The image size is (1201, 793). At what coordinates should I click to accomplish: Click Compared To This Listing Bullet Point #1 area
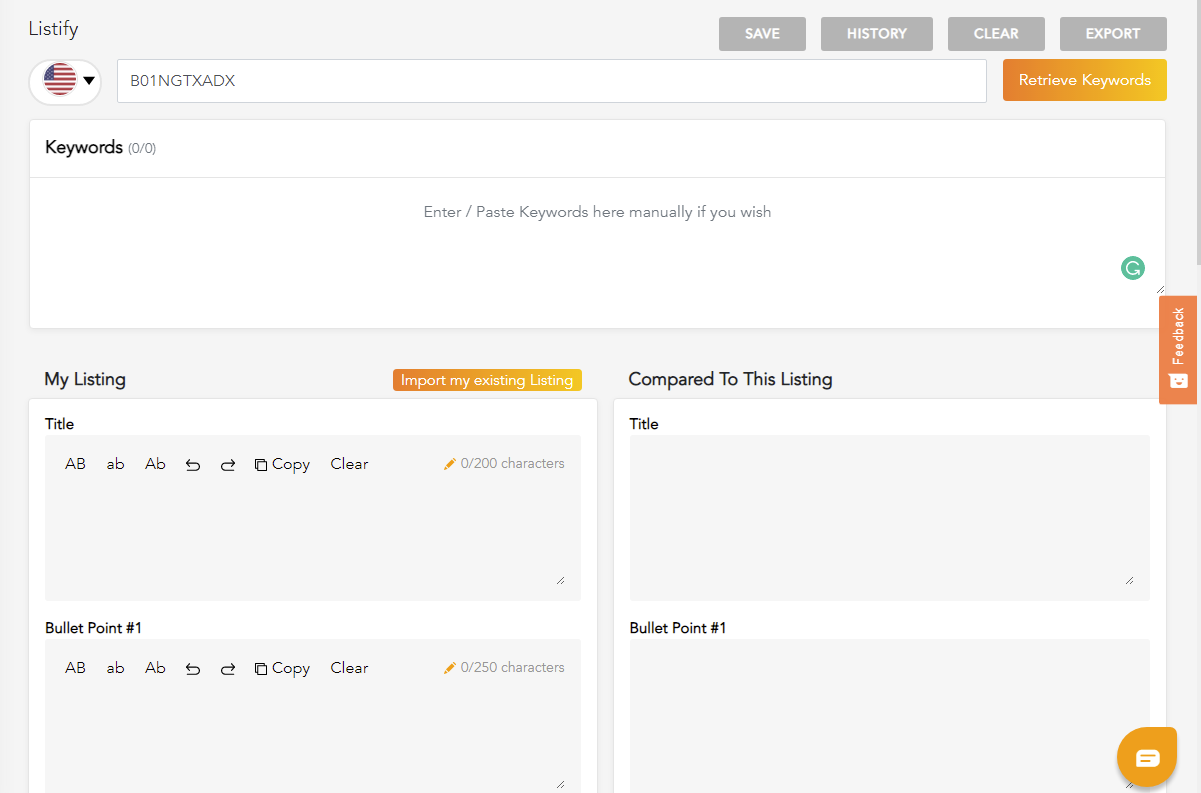point(889,716)
